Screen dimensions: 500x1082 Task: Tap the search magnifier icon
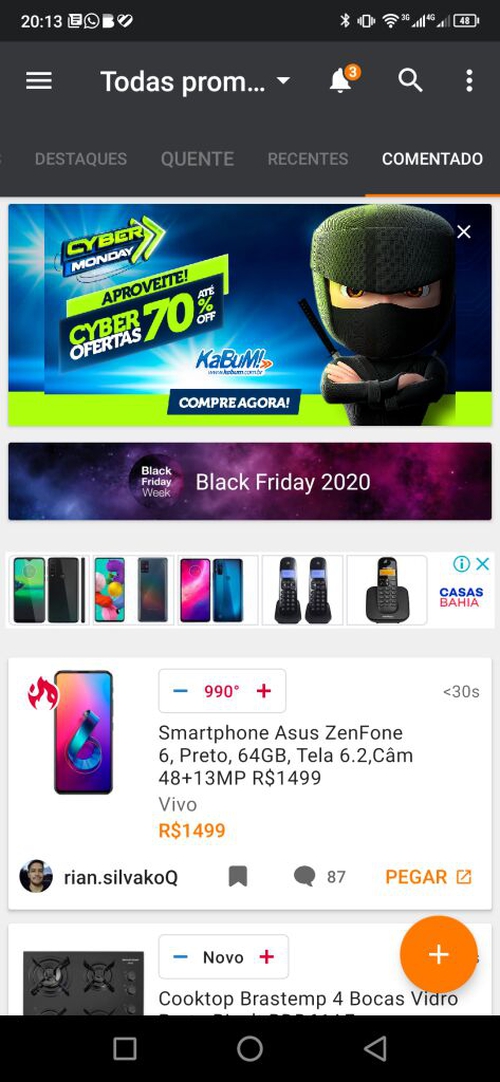tap(410, 81)
